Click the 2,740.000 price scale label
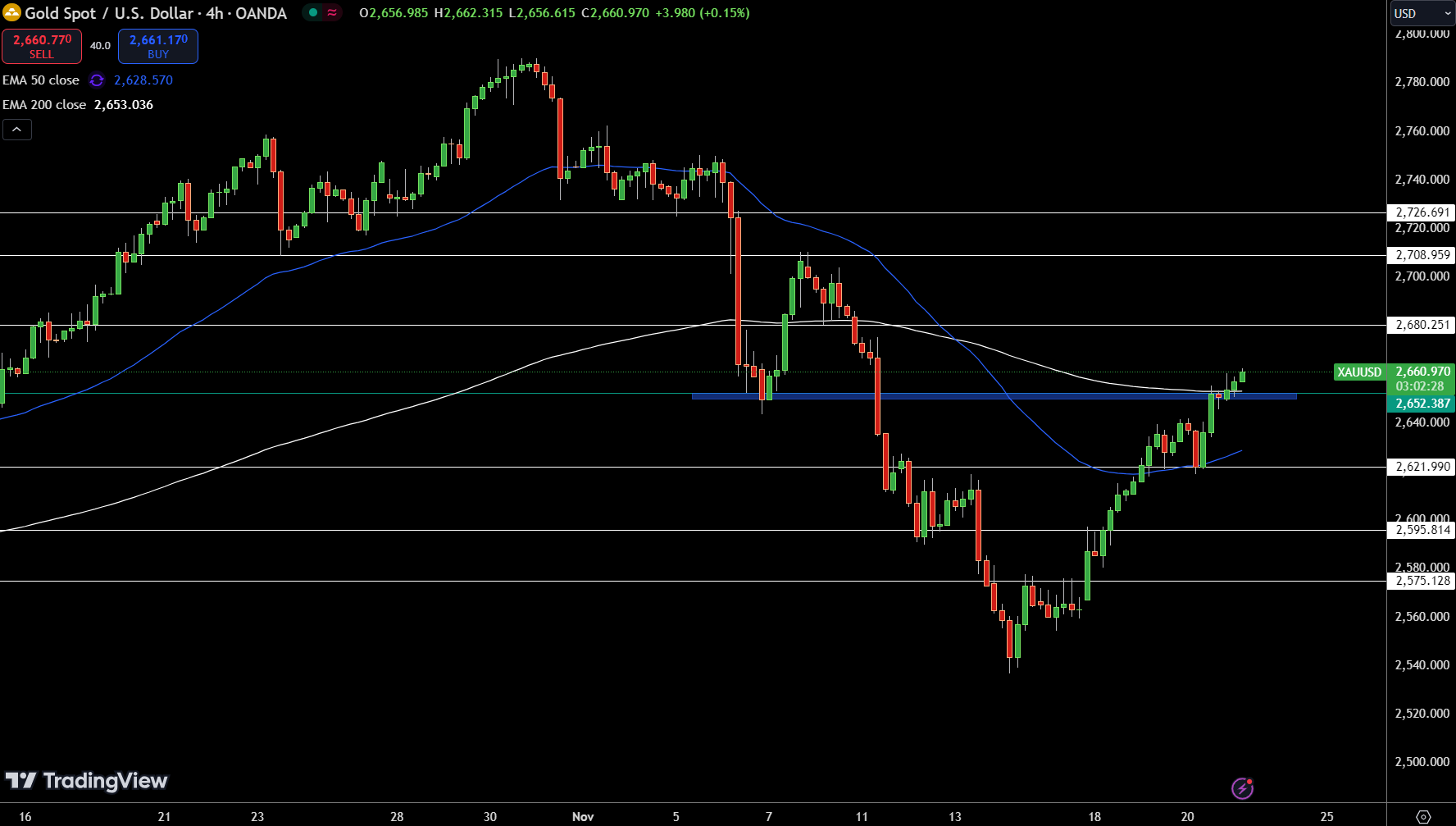Image resolution: width=1456 pixels, height=826 pixels. click(x=1422, y=180)
